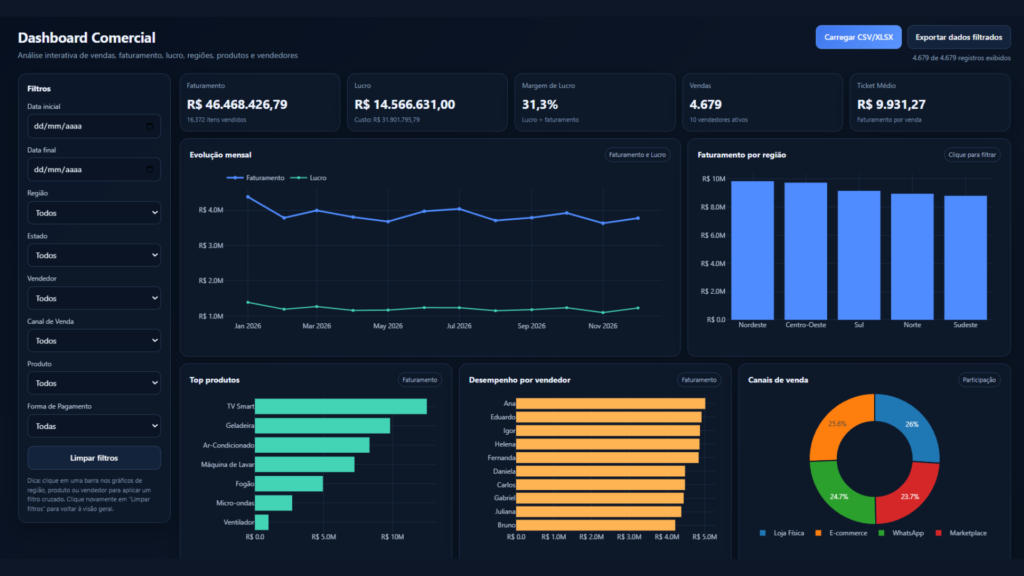Click the Faturamento badge in Top produtos
The width and height of the screenshot is (1024, 576).
419,379
